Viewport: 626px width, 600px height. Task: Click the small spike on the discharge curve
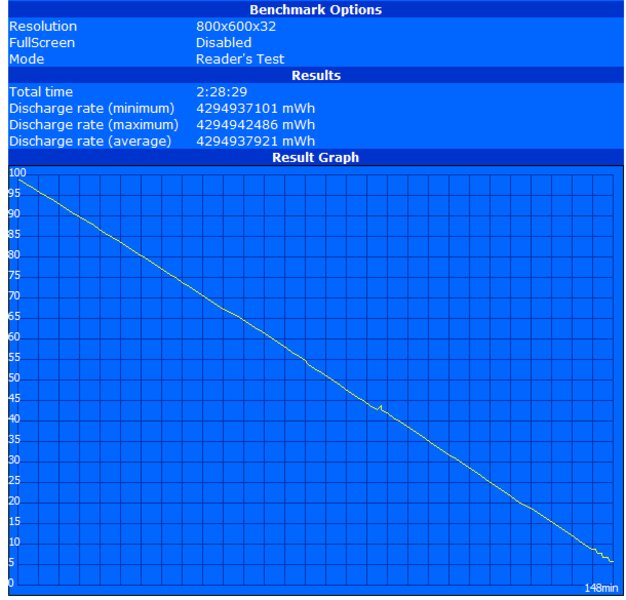point(380,407)
